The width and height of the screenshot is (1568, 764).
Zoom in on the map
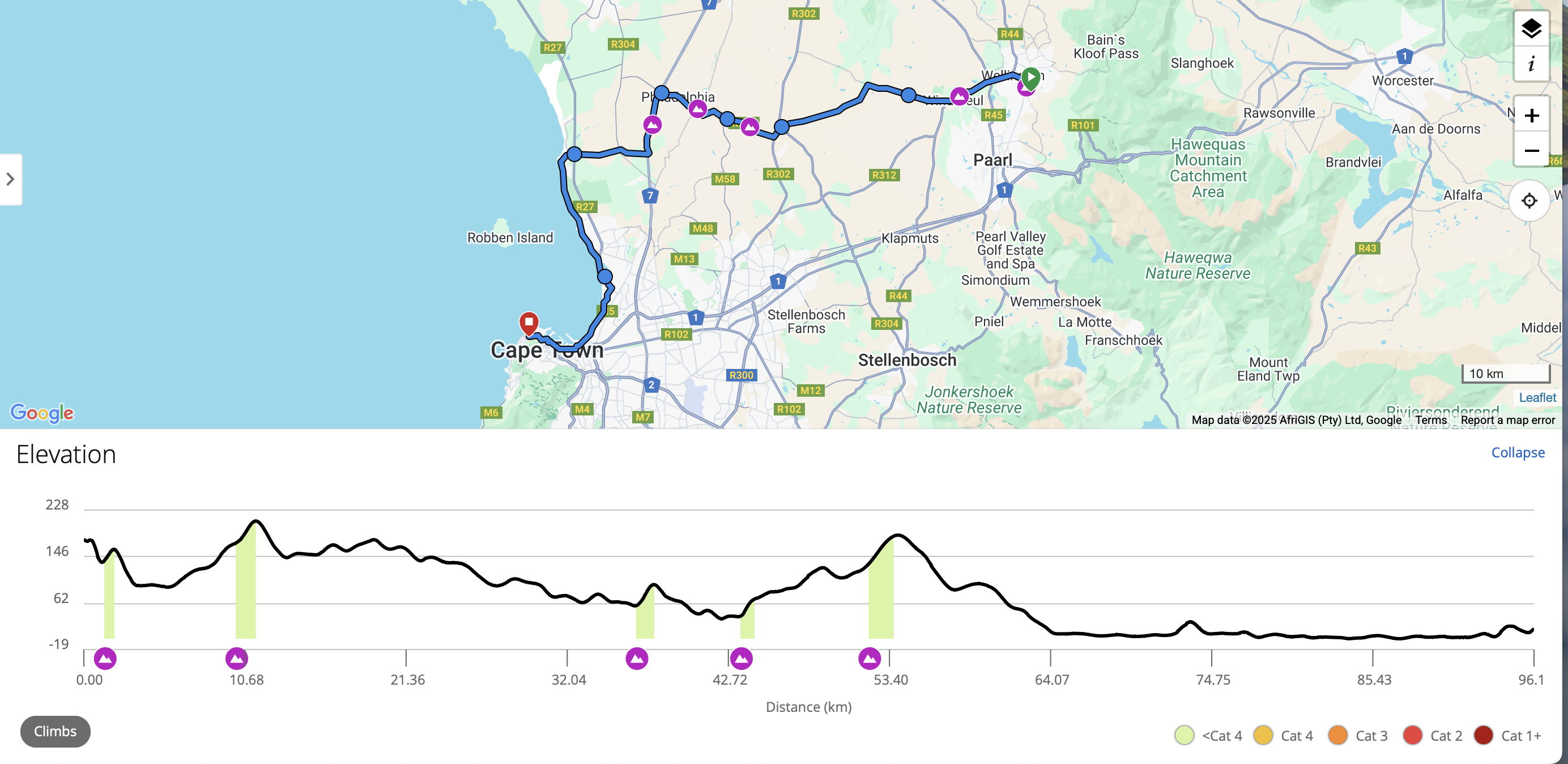tap(1530, 115)
